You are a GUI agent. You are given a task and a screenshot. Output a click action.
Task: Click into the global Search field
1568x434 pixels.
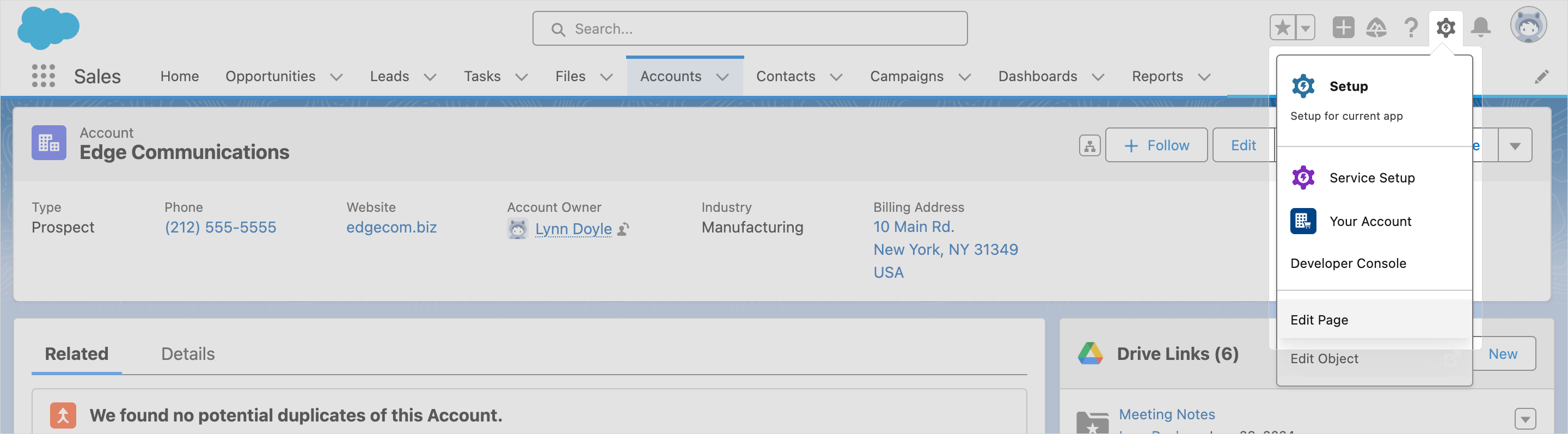pos(749,29)
